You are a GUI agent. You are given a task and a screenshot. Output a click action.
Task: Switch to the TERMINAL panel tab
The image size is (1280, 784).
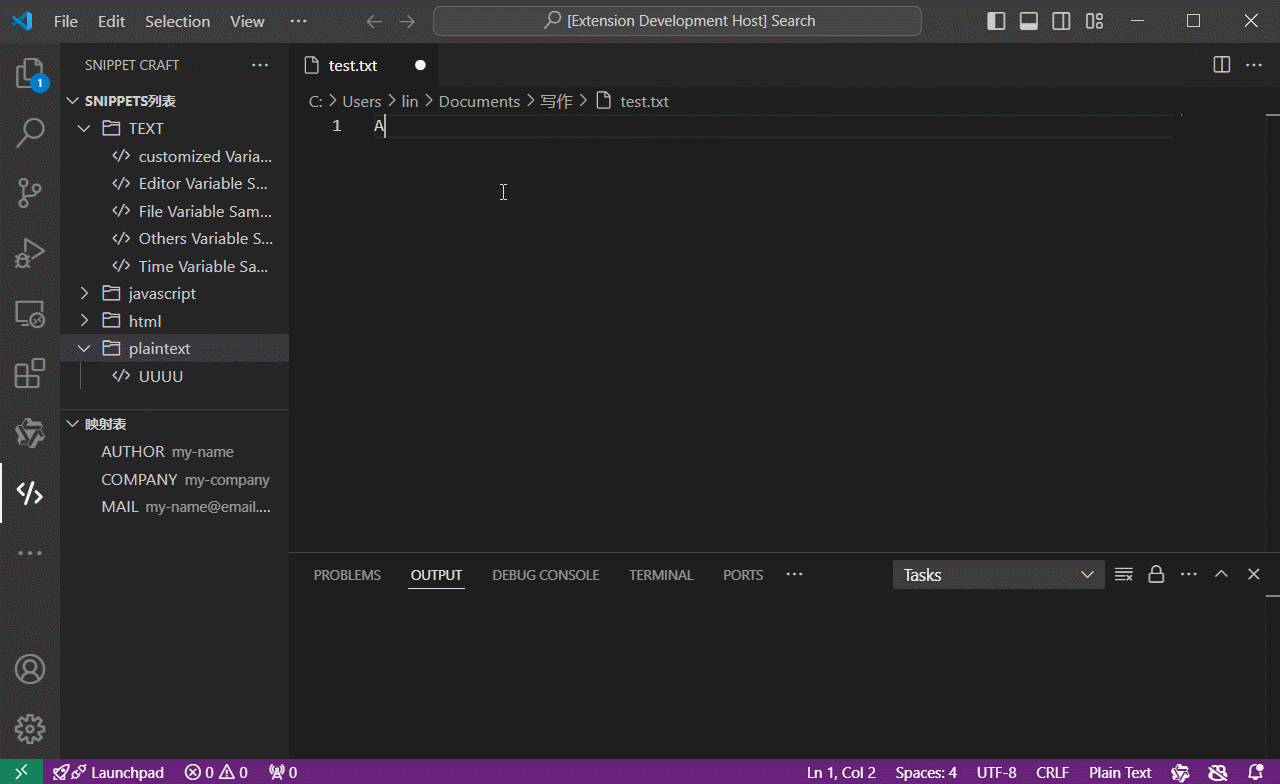point(661,575)
